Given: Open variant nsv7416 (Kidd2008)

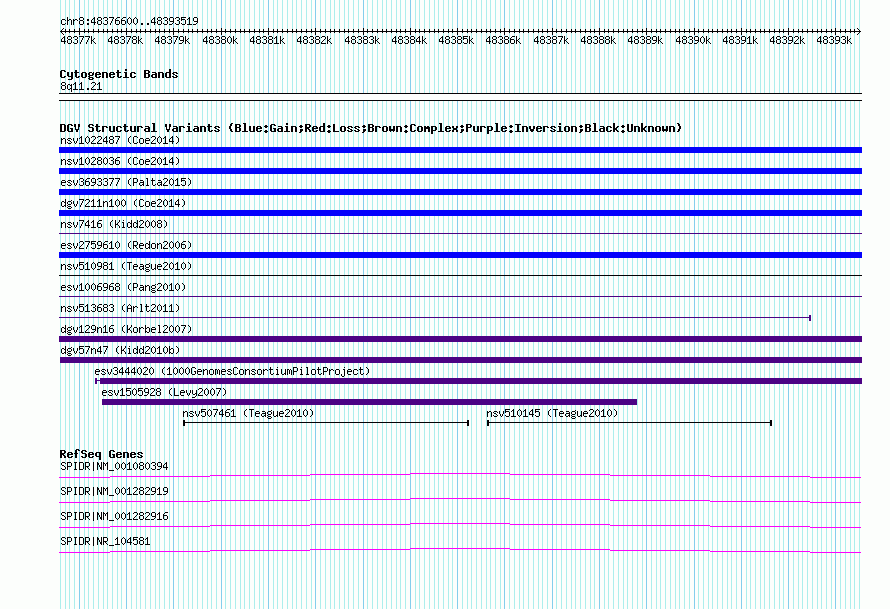Looking at the screenshot, I should click(114, 224).
